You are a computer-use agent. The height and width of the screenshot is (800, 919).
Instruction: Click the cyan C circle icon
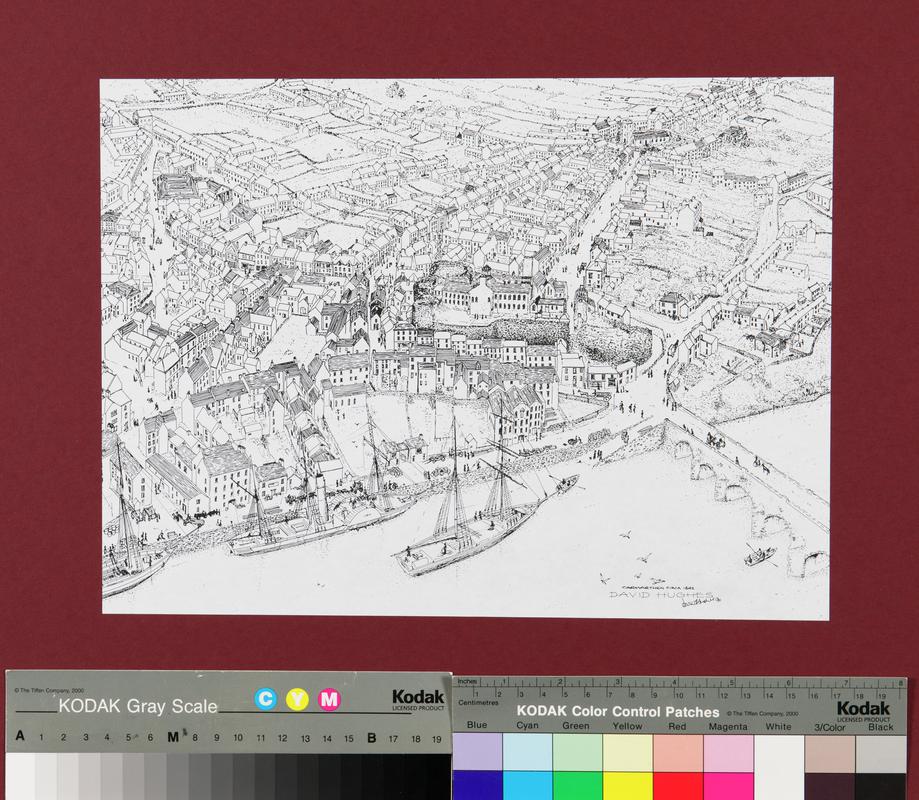(265, 699)
